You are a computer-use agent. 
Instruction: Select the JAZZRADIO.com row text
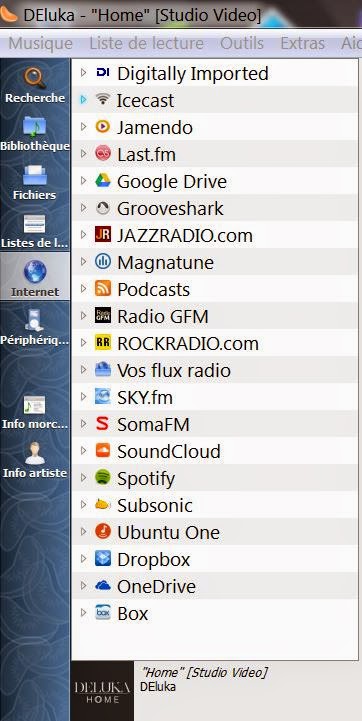coord(185,235)
